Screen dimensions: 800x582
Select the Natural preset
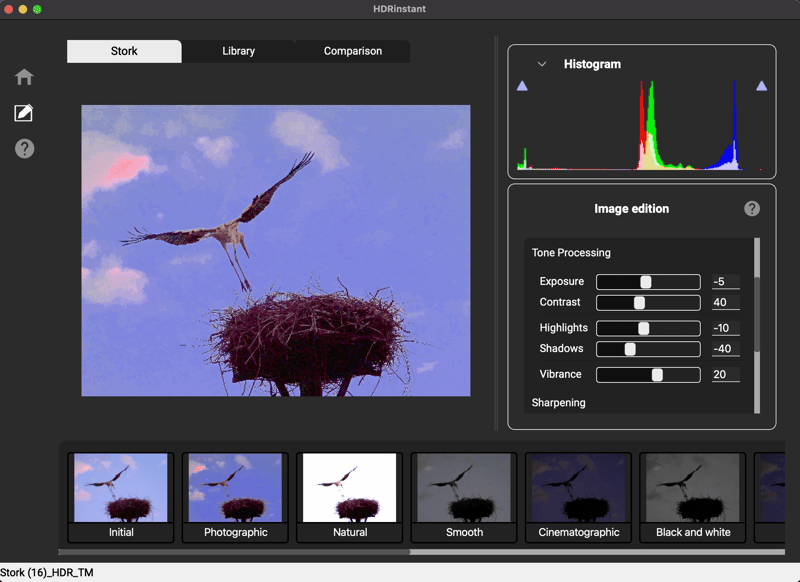coord(349,489)
